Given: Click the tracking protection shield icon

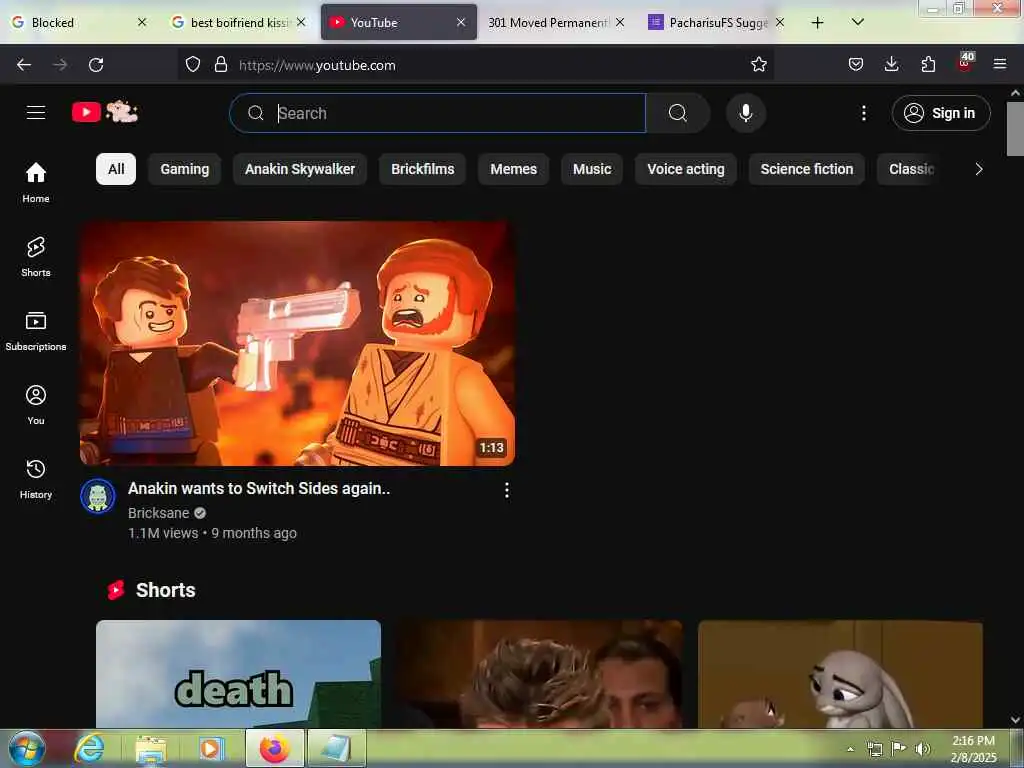Looking at the screenshot, I should point(193,65).
